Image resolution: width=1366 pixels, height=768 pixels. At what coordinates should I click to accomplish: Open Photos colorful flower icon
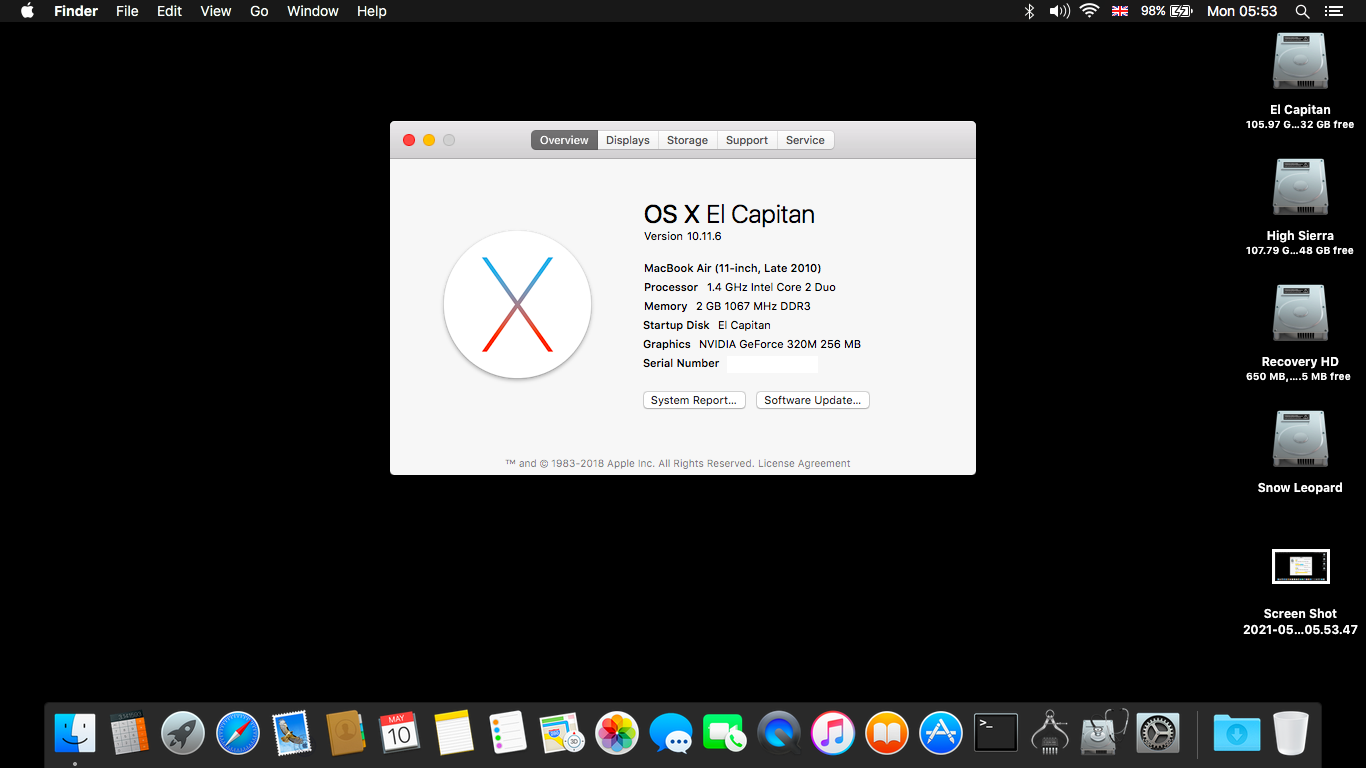pos(616,733)
